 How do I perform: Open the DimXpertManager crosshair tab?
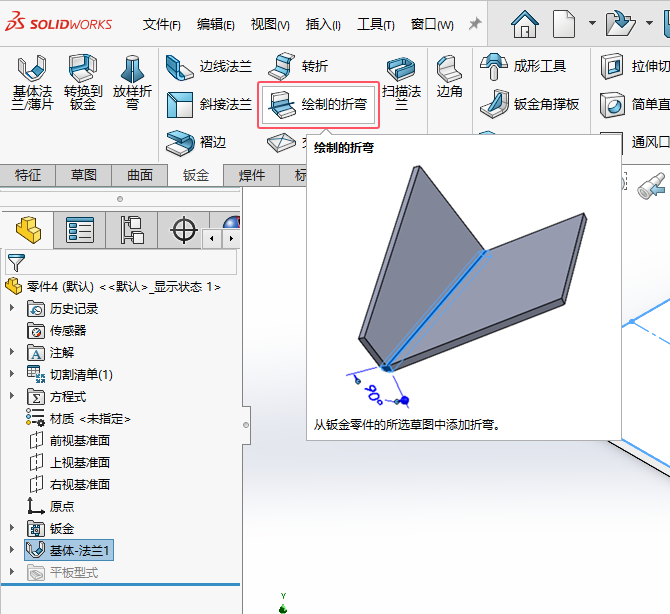pos(184,230)
